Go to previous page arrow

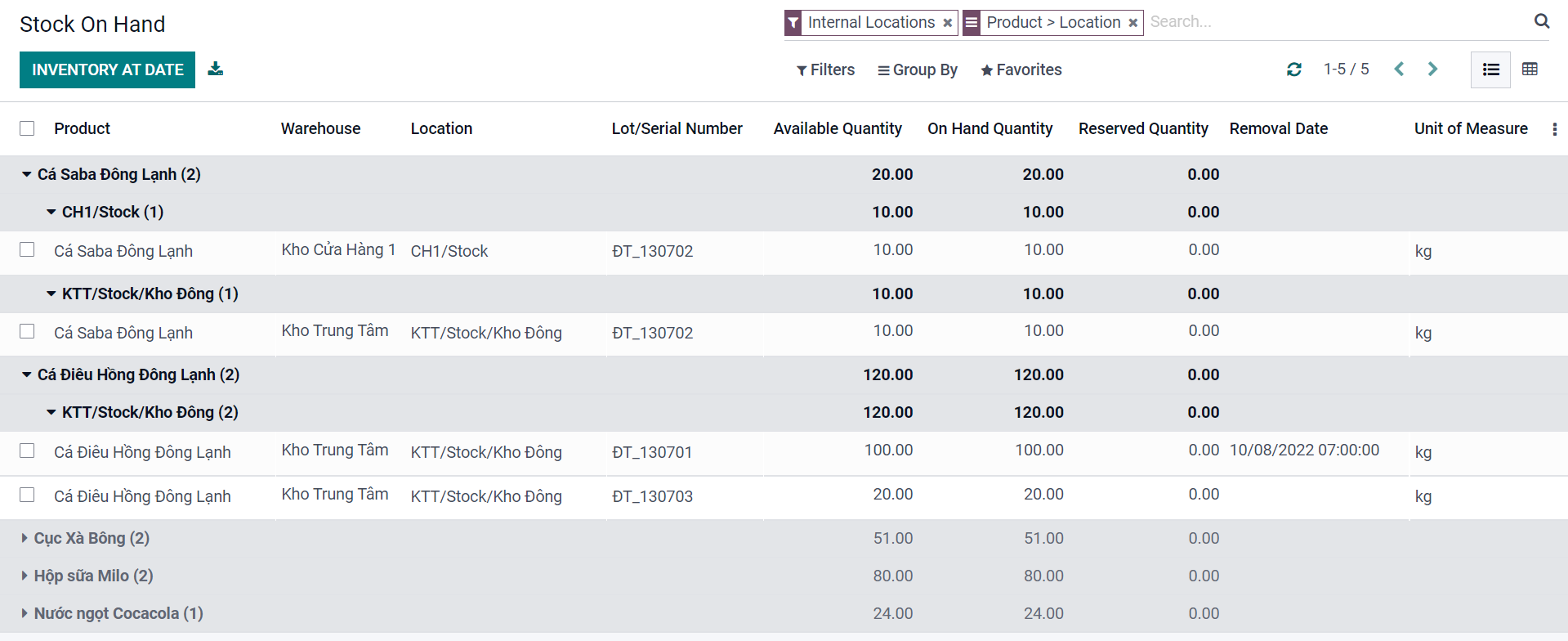pyautogui.click(x=1399, y=69)
